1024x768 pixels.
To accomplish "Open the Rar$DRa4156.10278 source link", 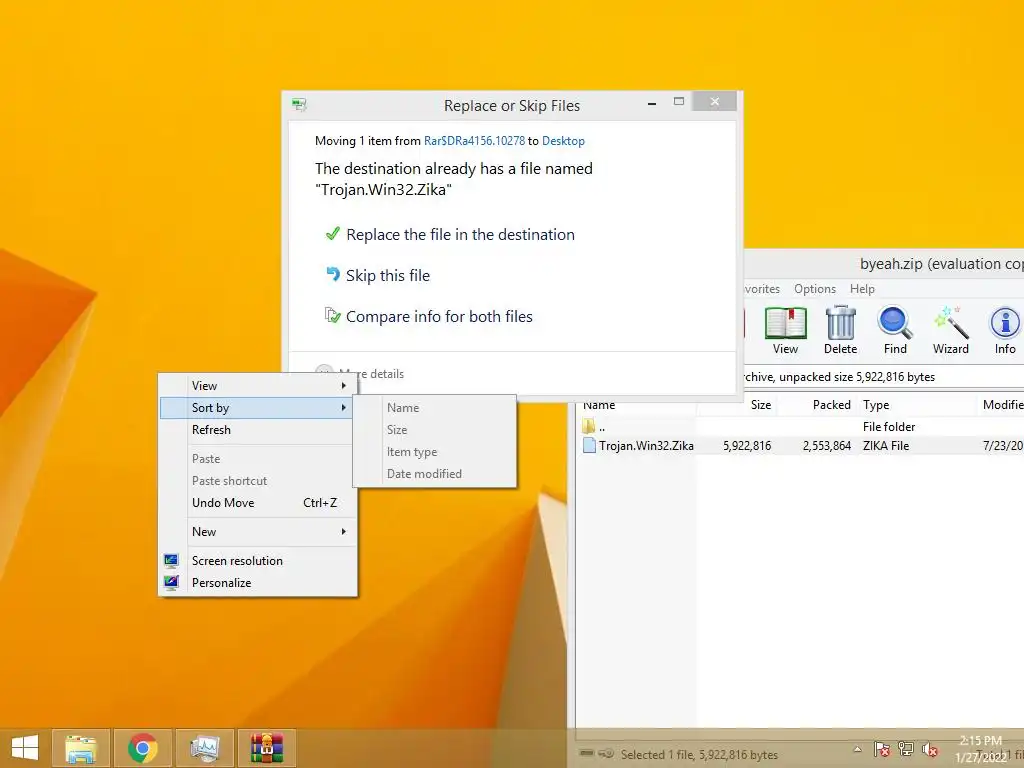I will coord(474,140).
